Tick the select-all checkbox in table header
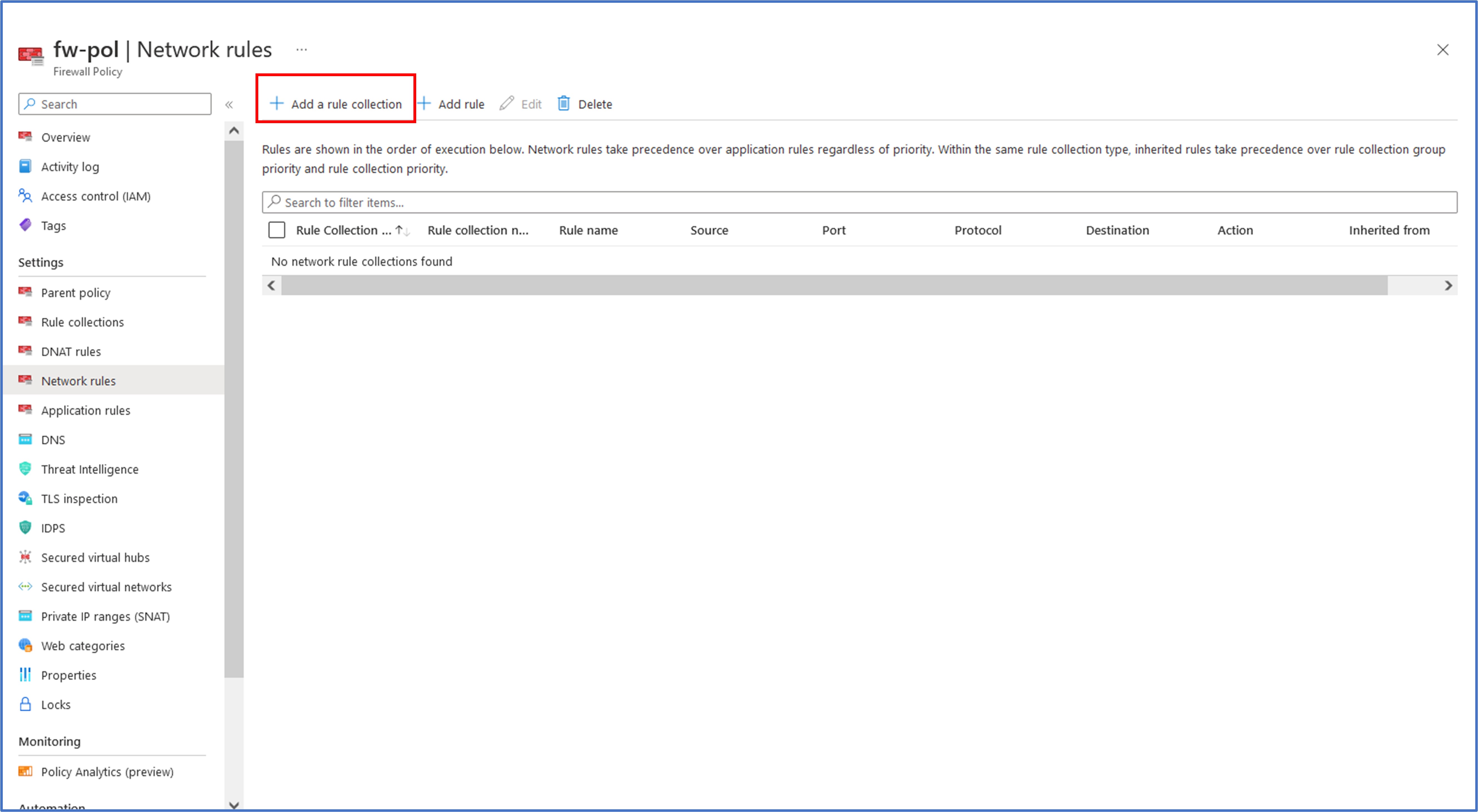Viewport: 1478px width, 812px height. [277, 230]
